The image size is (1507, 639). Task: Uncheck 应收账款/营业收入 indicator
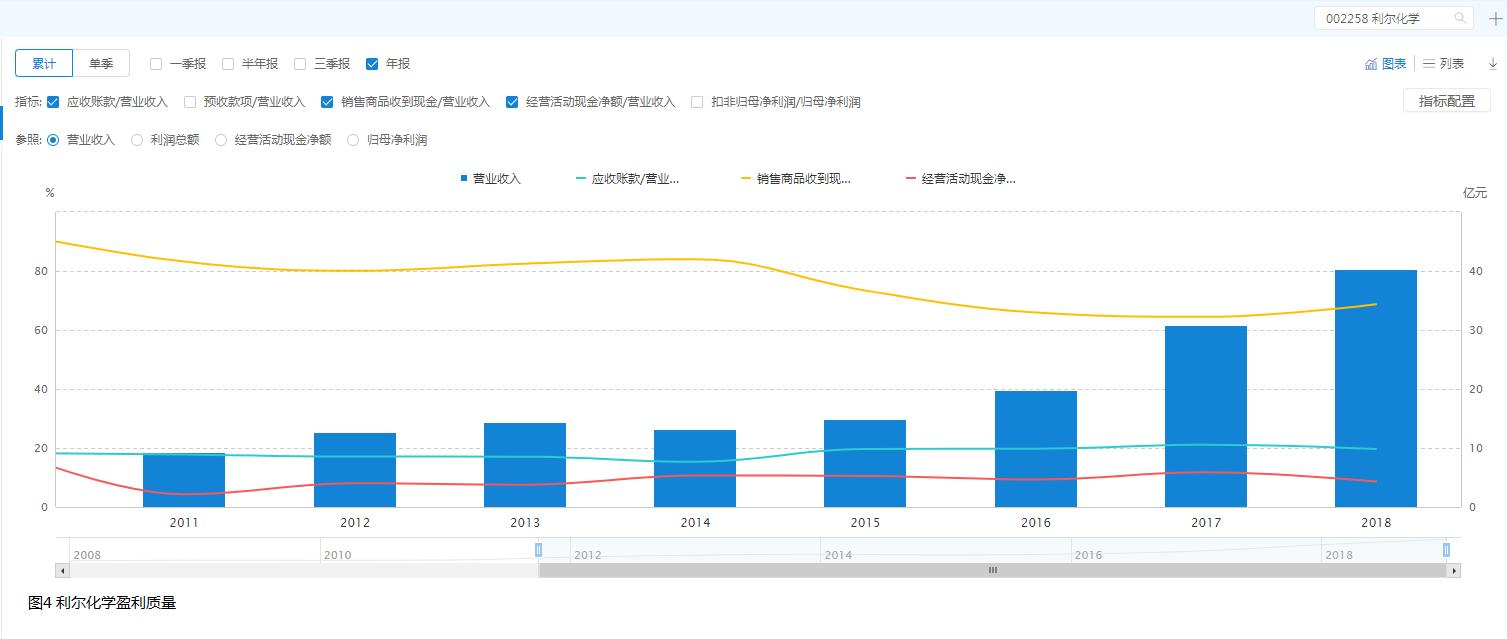[53, 102]
